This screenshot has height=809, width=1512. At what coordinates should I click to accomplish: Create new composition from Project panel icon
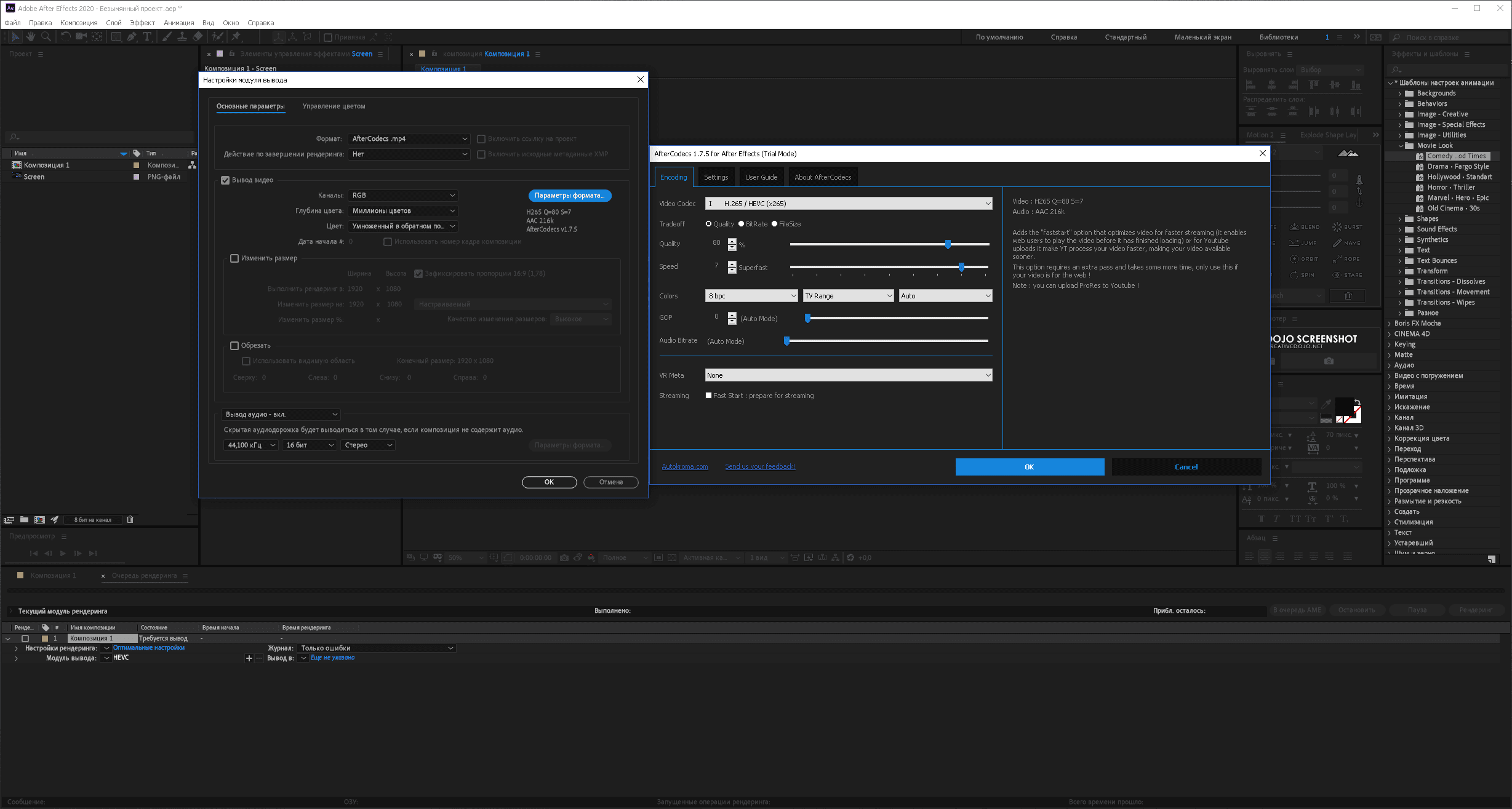[39, 520]
